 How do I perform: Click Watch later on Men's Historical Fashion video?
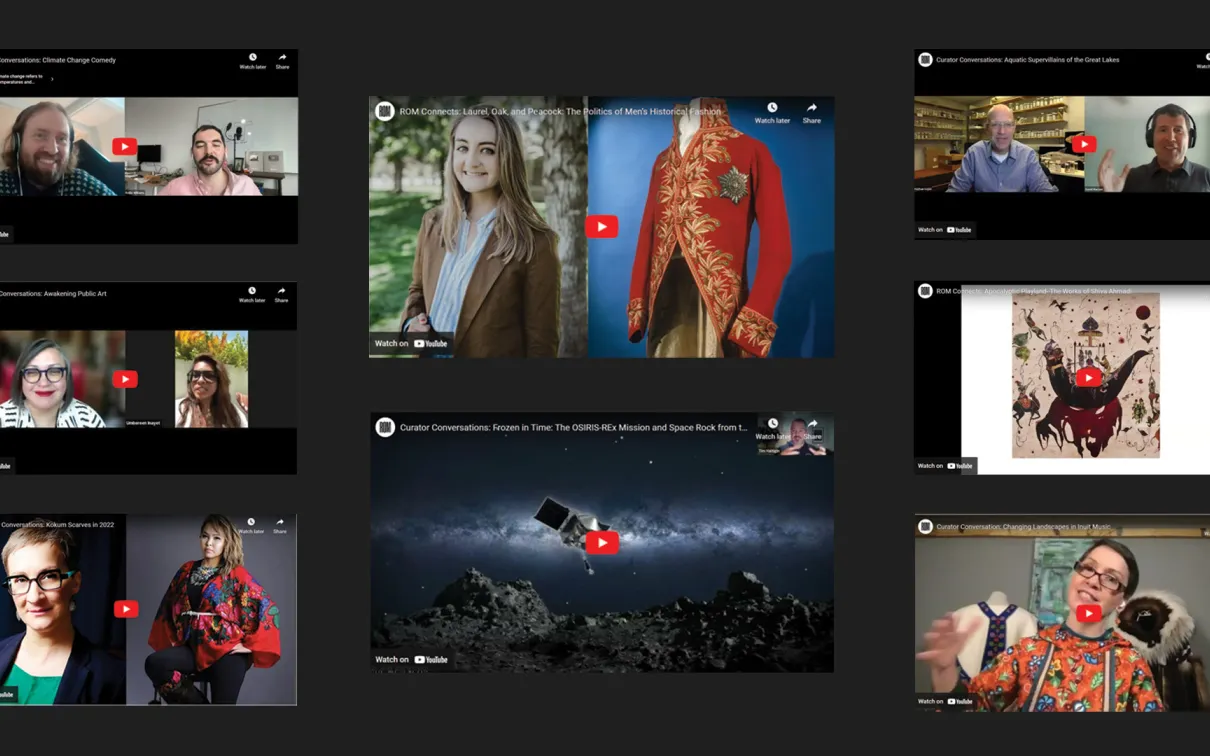(772, 112)
